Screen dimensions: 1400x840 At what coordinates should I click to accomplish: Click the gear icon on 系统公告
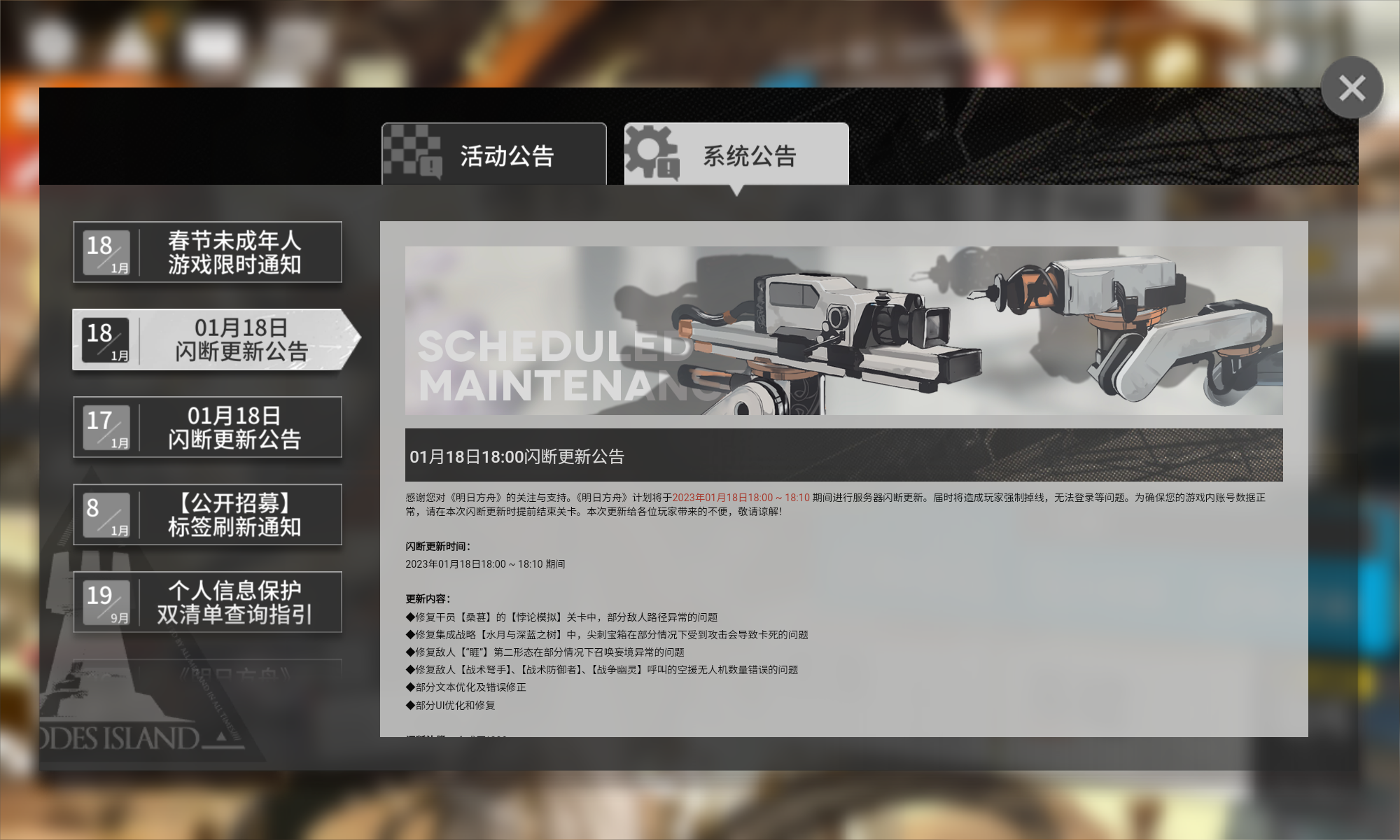[652, 153]
